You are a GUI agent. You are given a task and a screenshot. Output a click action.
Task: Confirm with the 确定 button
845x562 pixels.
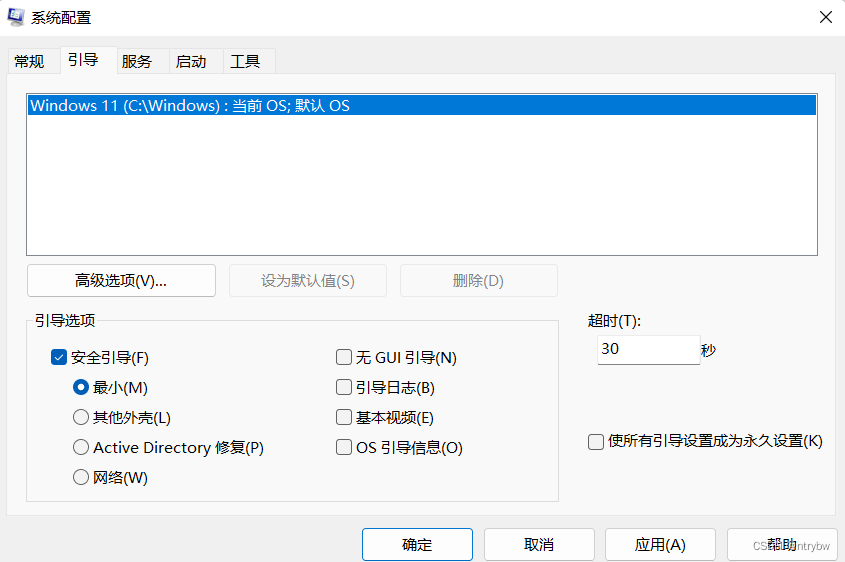pyautogui.click(x=417, y=545)
